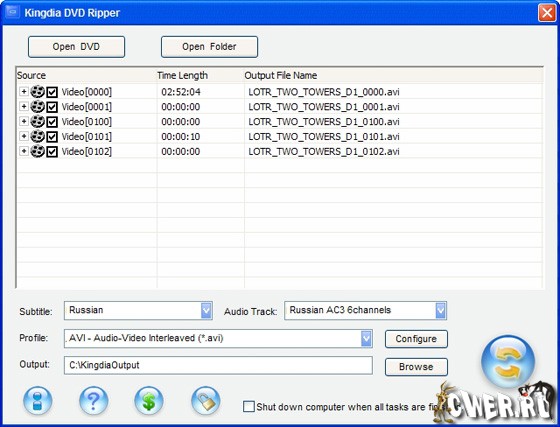Image resolution: width=560 pixels, height=427 pixels.
Task: Click the large circular Convert arrows button
Action: tap(508, 362)
